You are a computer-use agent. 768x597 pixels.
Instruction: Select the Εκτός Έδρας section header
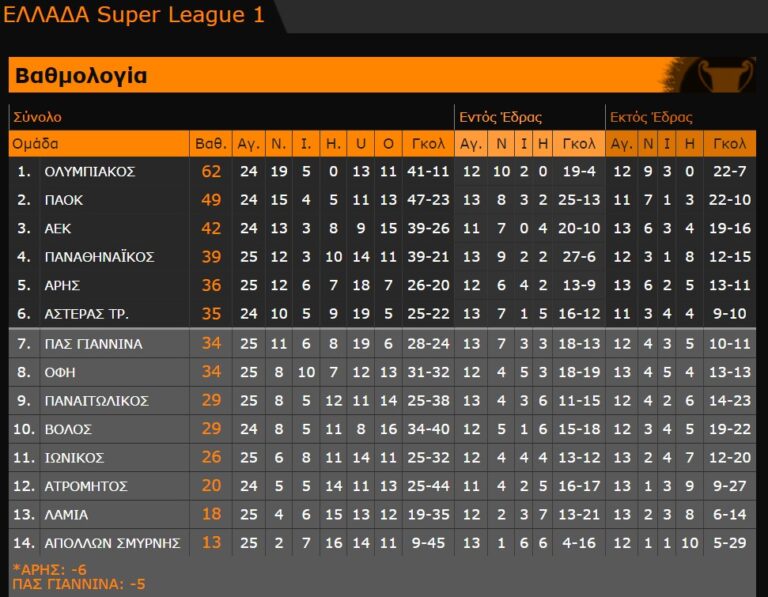(x=651, y=117)
